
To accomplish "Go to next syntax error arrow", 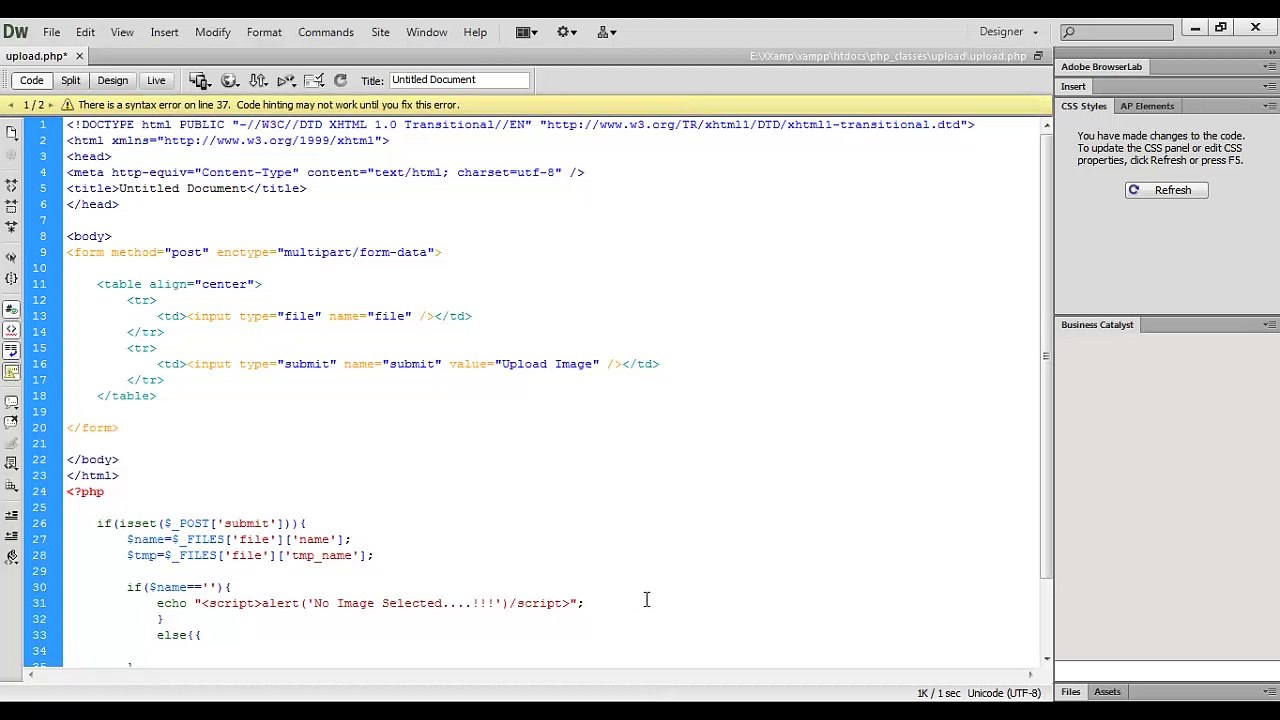I will tap(52, 105).
